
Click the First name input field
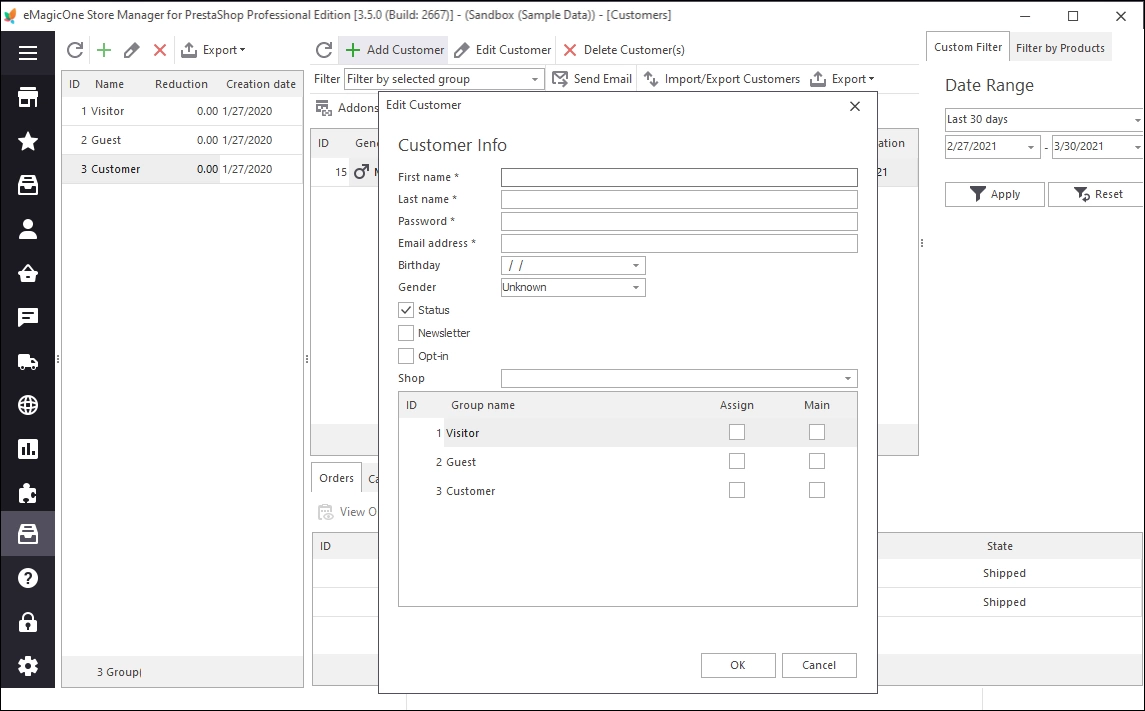[679, 177]
